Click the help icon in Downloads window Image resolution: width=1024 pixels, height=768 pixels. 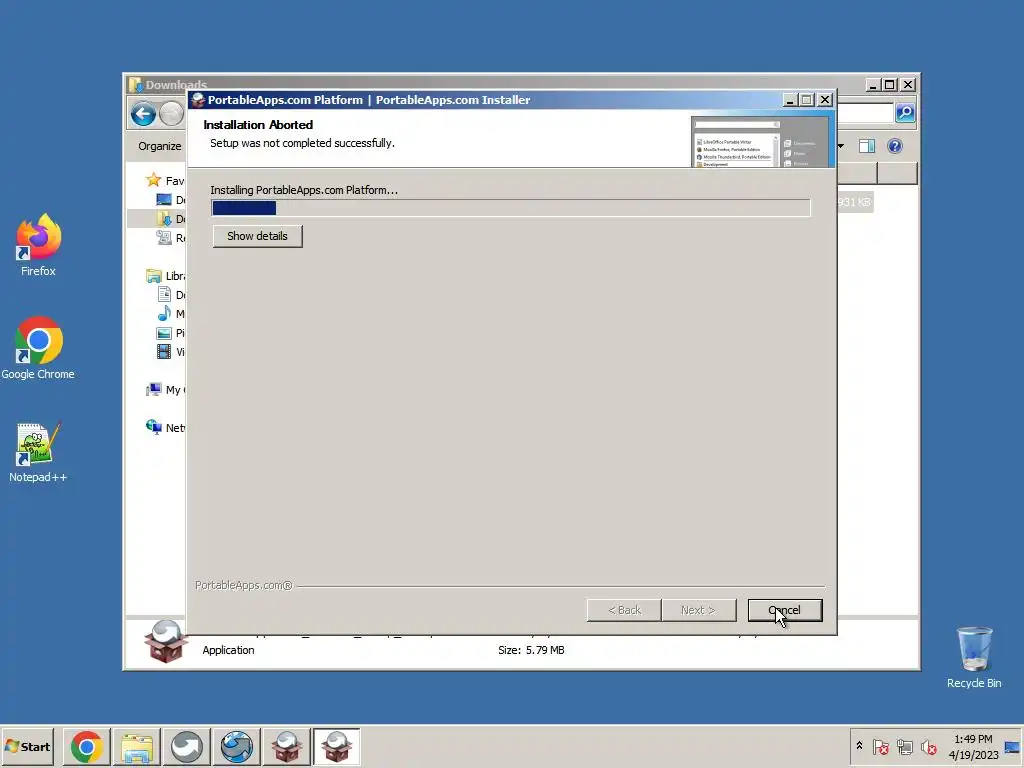895,146
